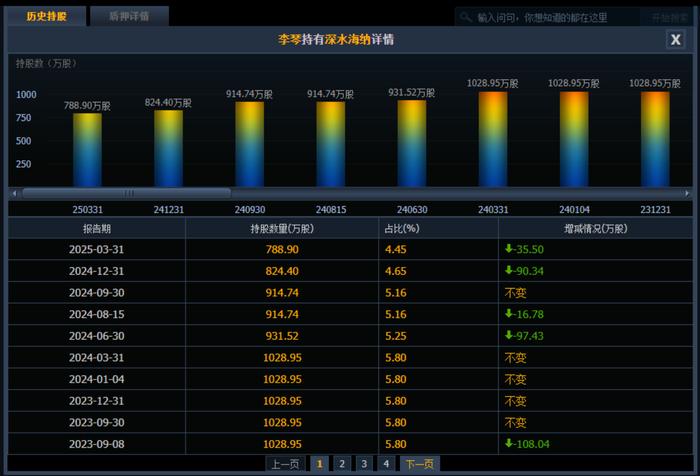This screenshot has height=476, width=700.
Task: Click the 5.25 percentage value
Action: click(396, 336)
